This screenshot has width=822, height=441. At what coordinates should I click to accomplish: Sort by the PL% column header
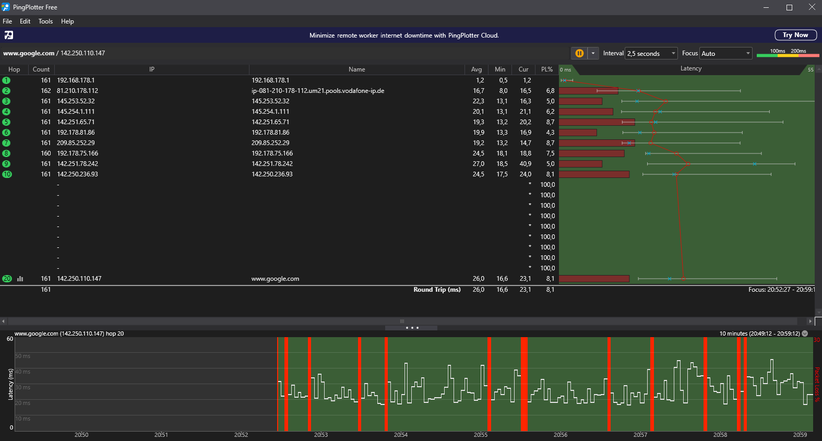(546, 70)
